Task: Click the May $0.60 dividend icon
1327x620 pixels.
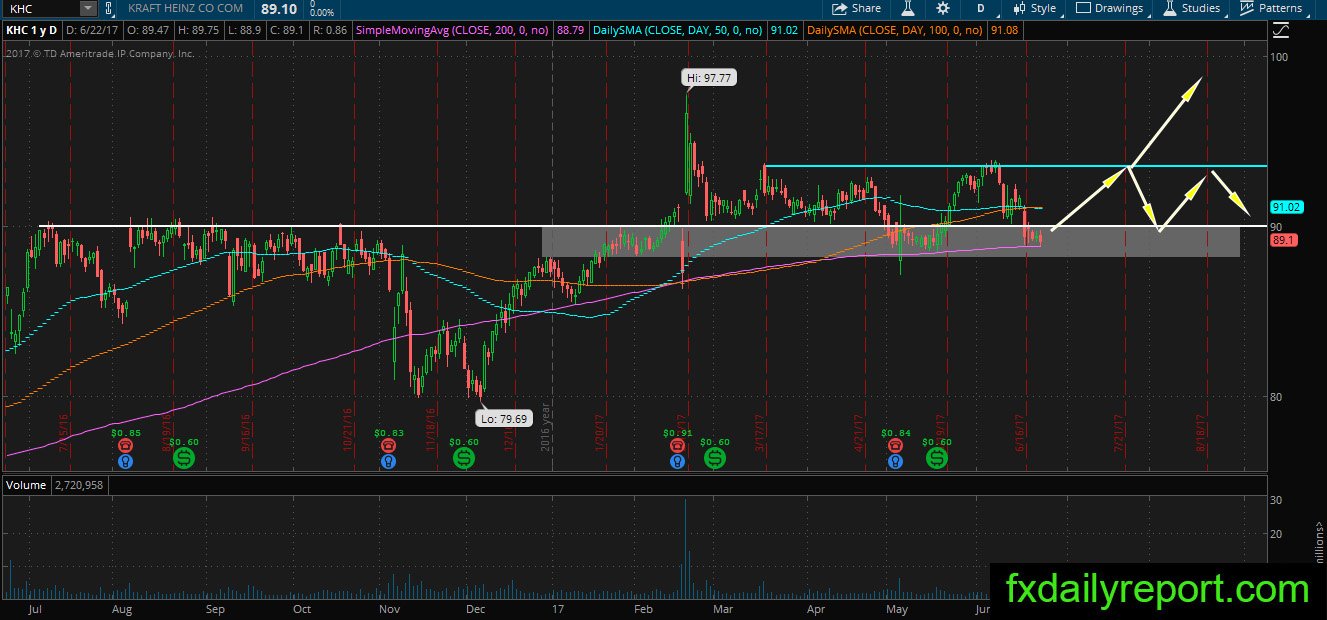Action: (x=936, y=457)
